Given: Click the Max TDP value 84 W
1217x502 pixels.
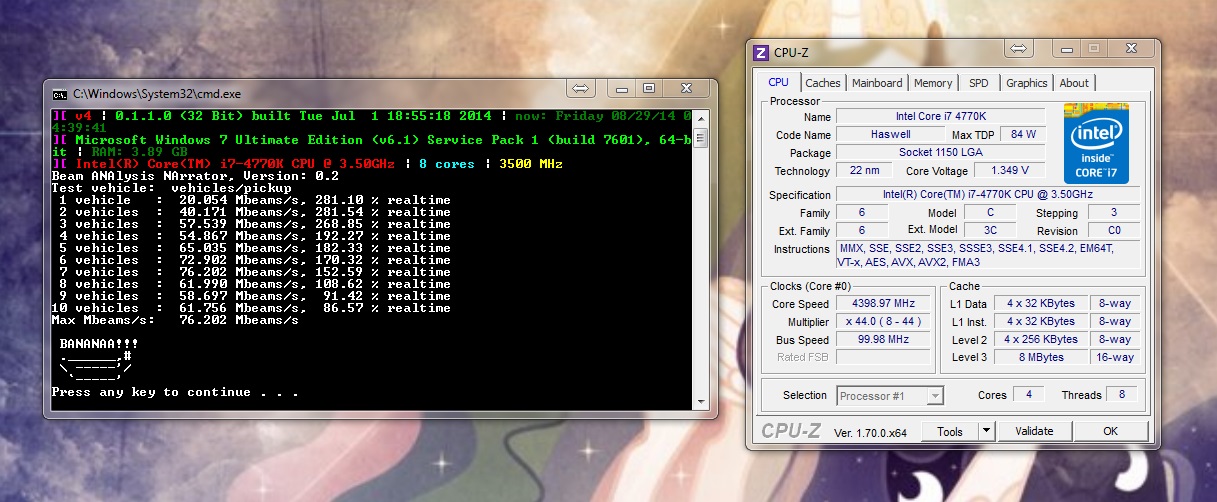Looking at the screenshot, I should (x=1023, y=135).
